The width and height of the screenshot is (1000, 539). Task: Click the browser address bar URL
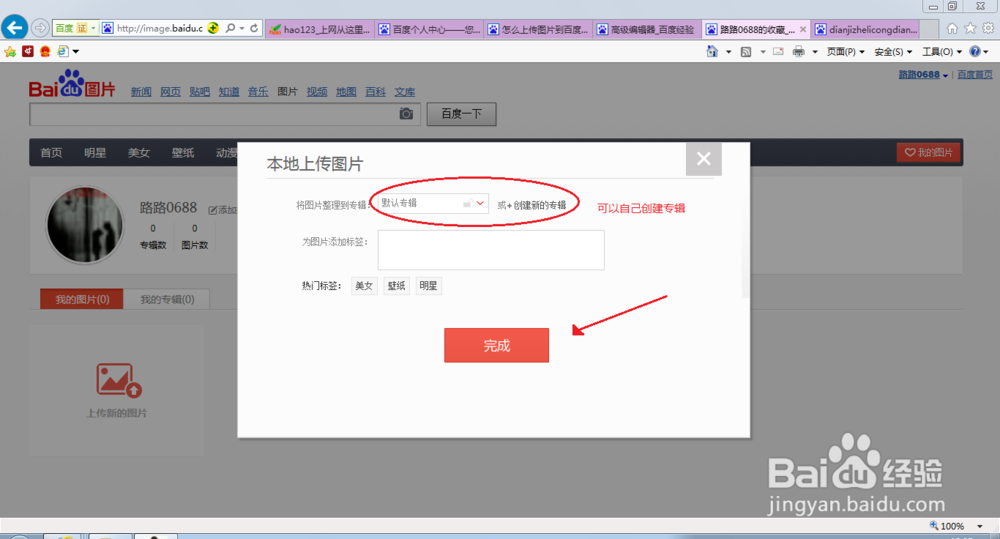click(x=159, y=28)
